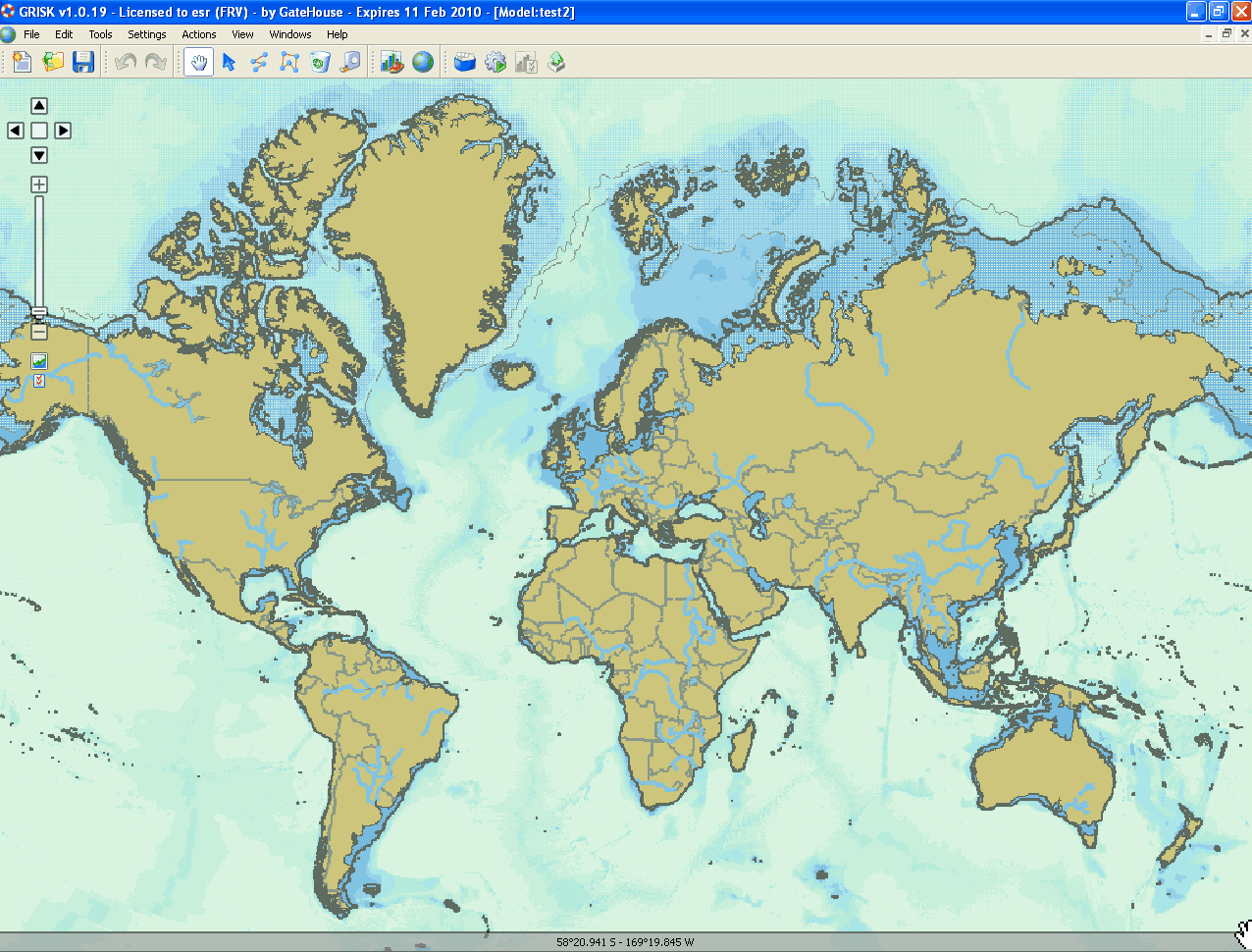Click the new model document icon

[x=22, y=63]
